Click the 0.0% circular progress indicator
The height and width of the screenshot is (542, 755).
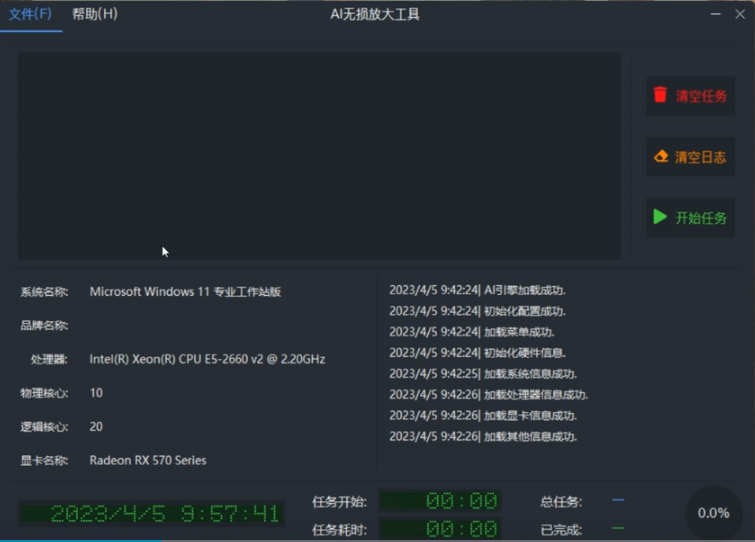(714, 513)
